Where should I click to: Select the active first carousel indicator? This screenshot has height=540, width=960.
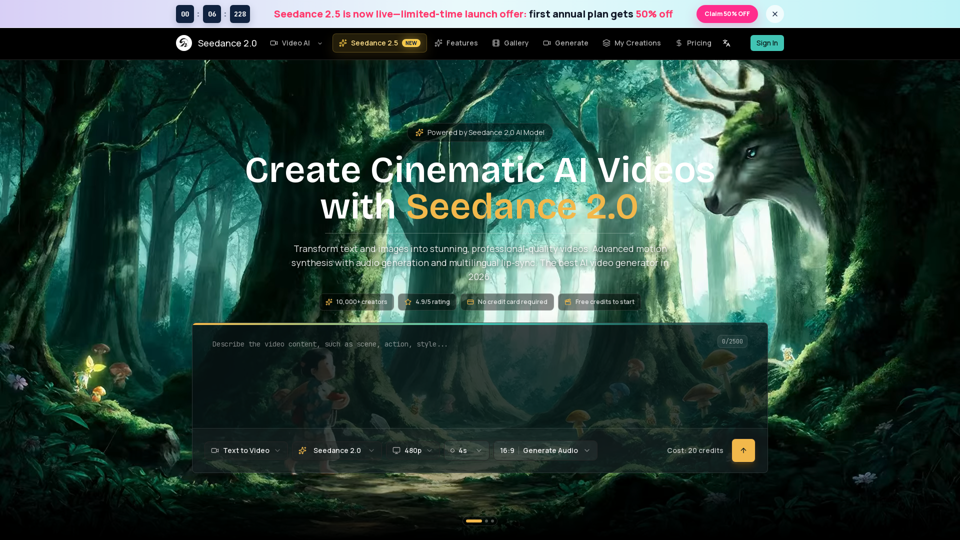tap(474, 521)
